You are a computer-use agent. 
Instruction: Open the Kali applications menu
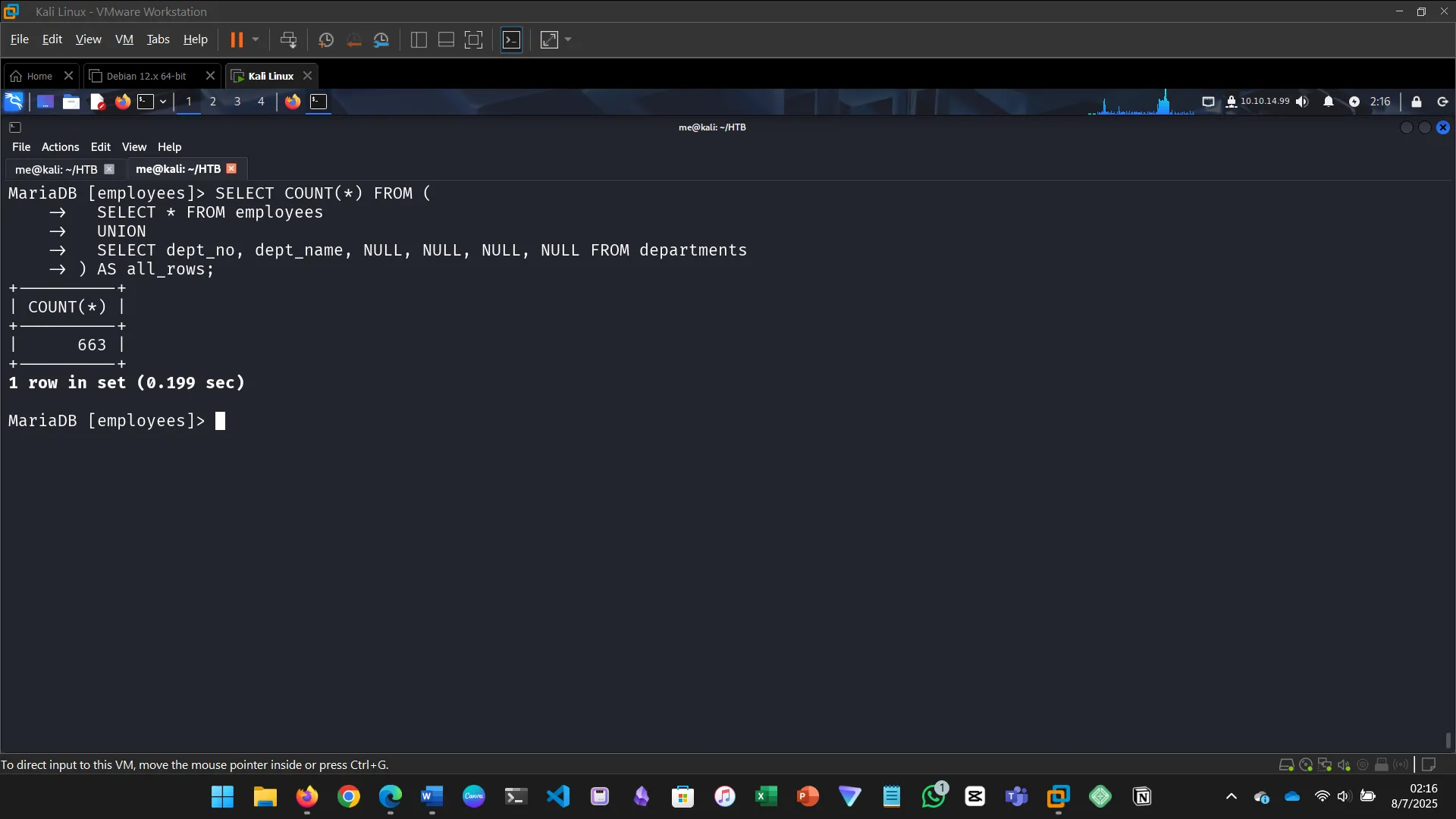coord(14,102)
